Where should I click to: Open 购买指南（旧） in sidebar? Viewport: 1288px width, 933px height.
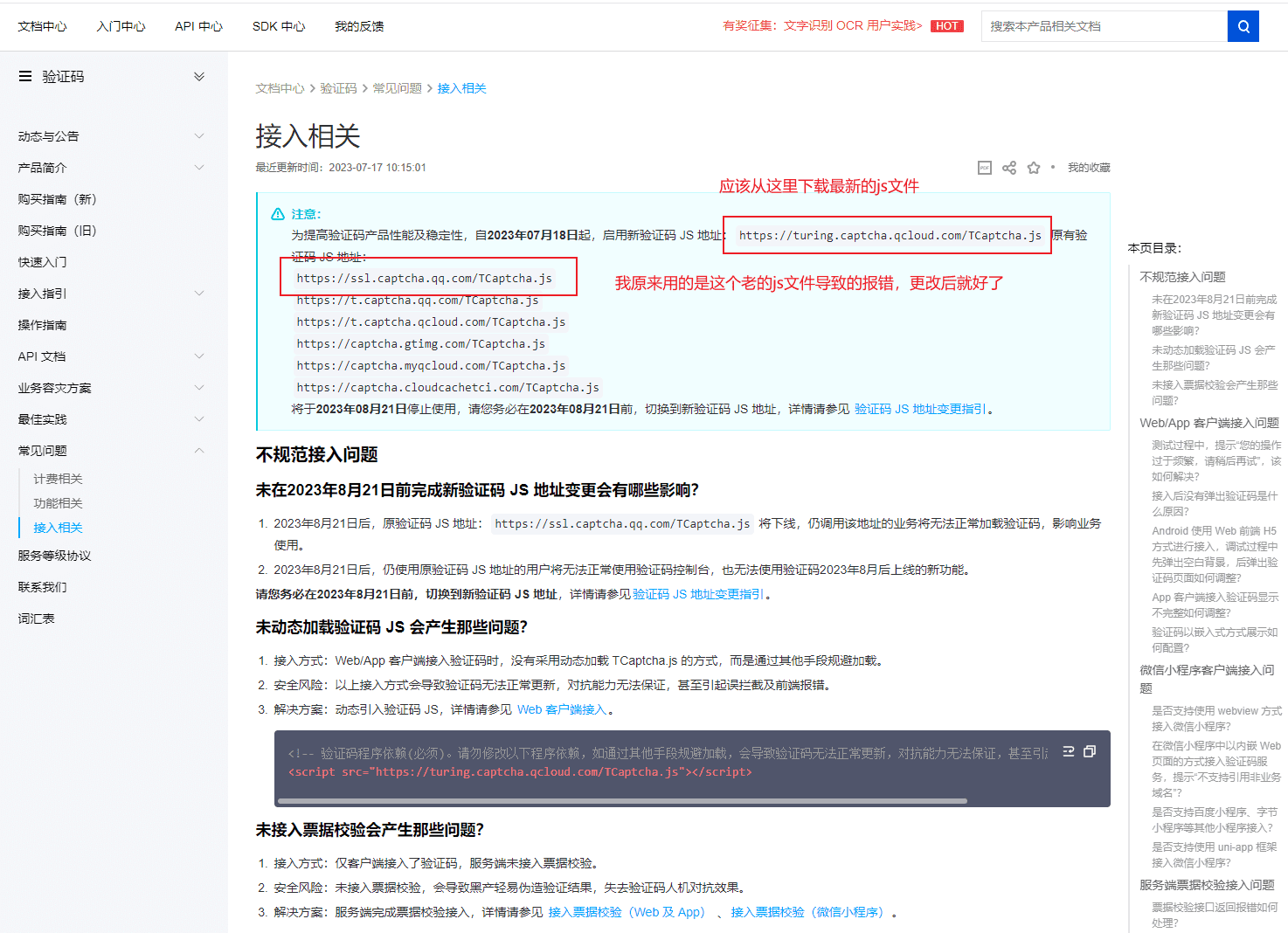[58, 231]
